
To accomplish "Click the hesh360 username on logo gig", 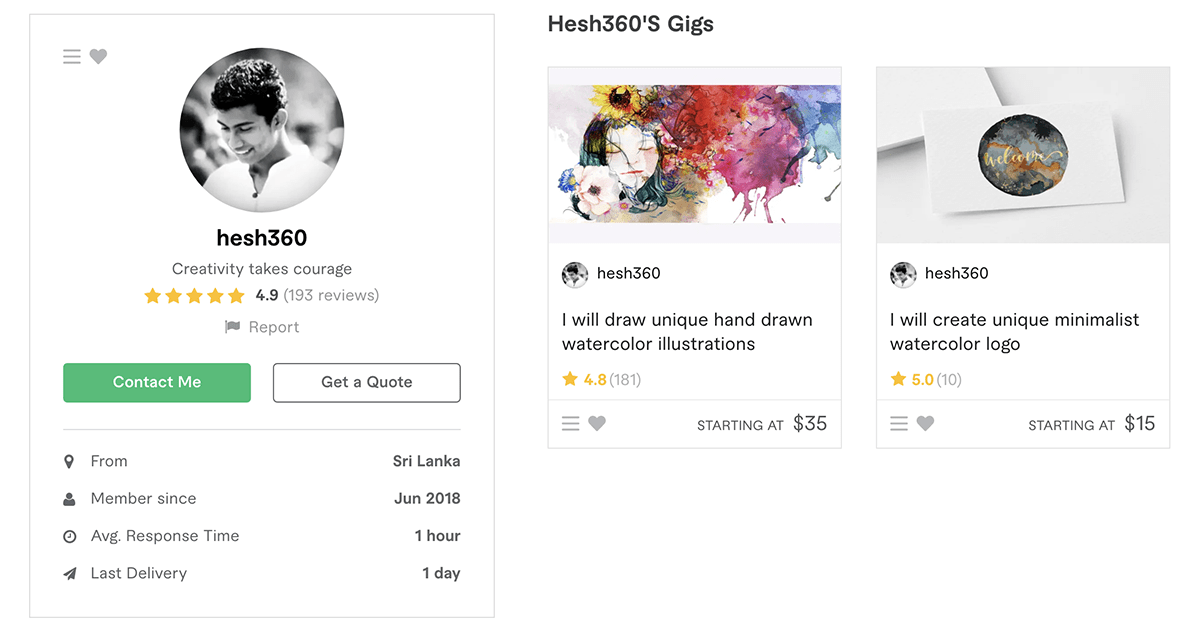I will click(957, 273).
